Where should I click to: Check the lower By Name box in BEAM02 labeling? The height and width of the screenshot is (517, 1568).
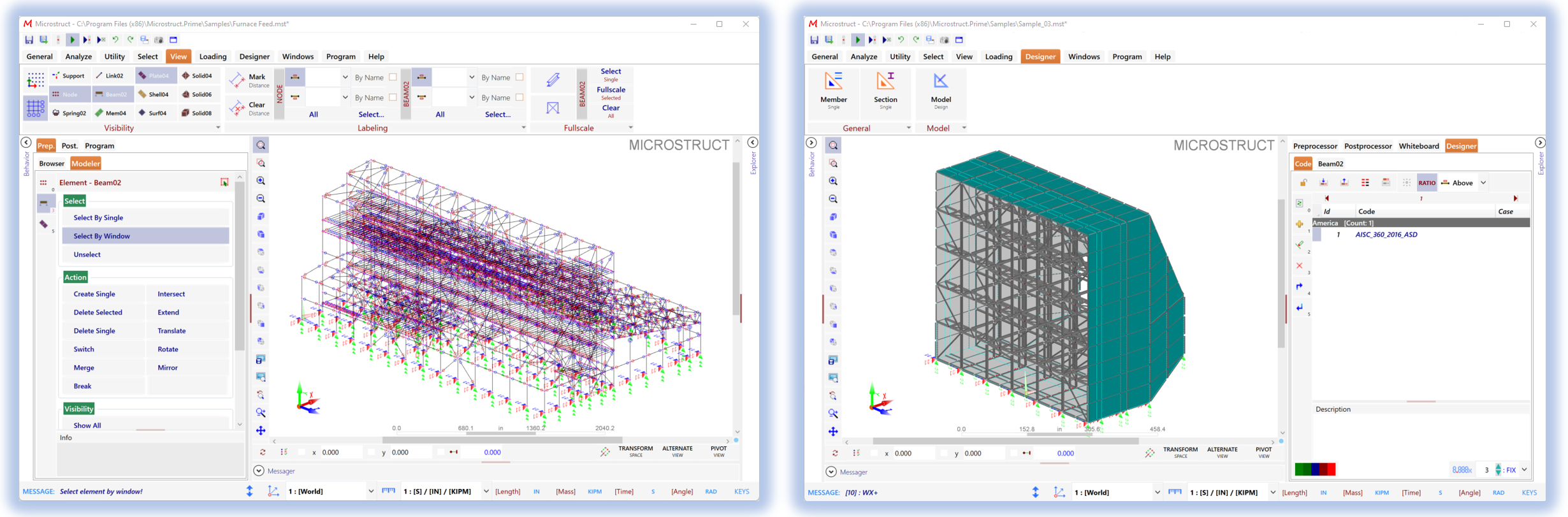pyautogui.click(x=520, y=98)
